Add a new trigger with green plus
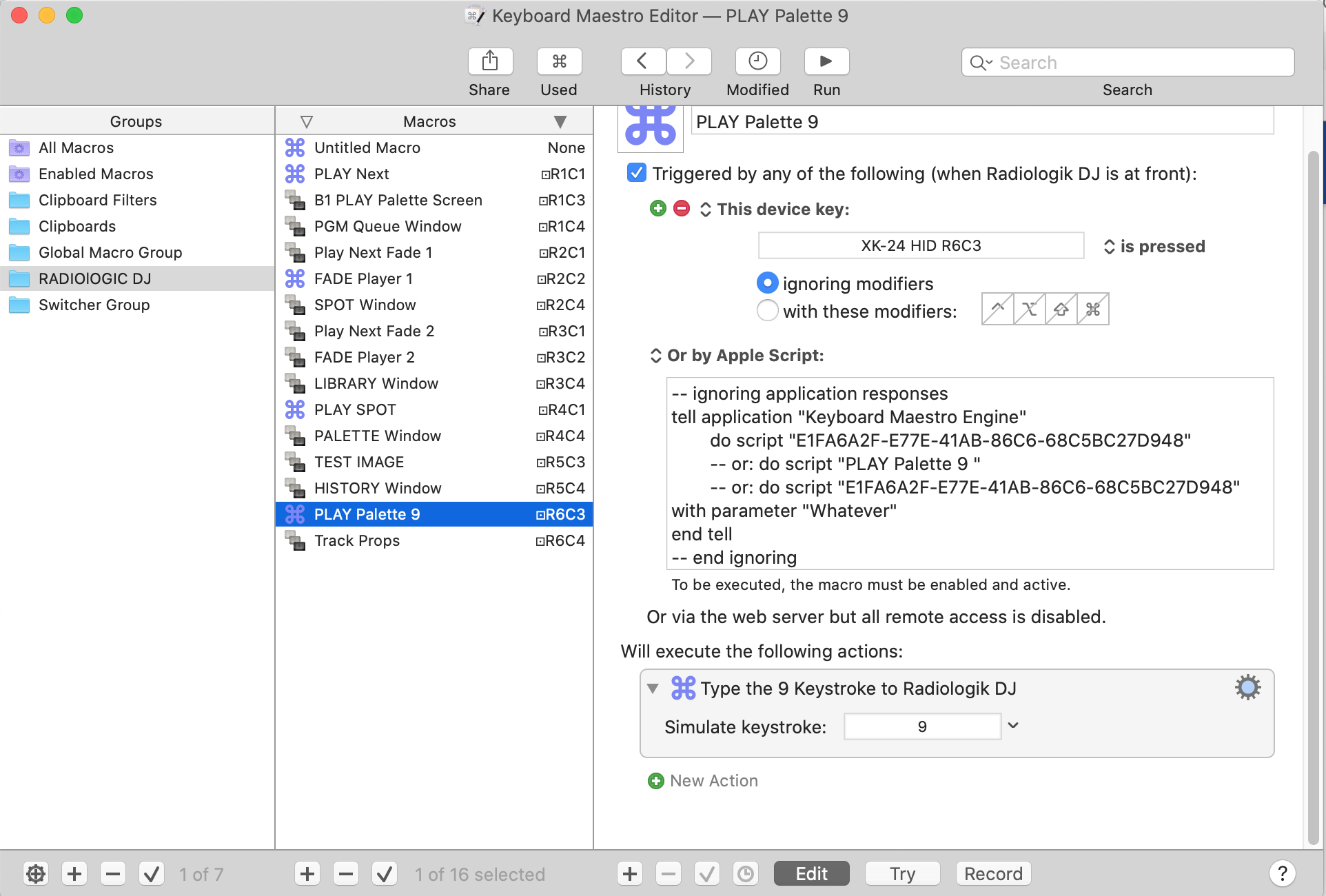Screen dimensions: 1326x896 point(658,208)
